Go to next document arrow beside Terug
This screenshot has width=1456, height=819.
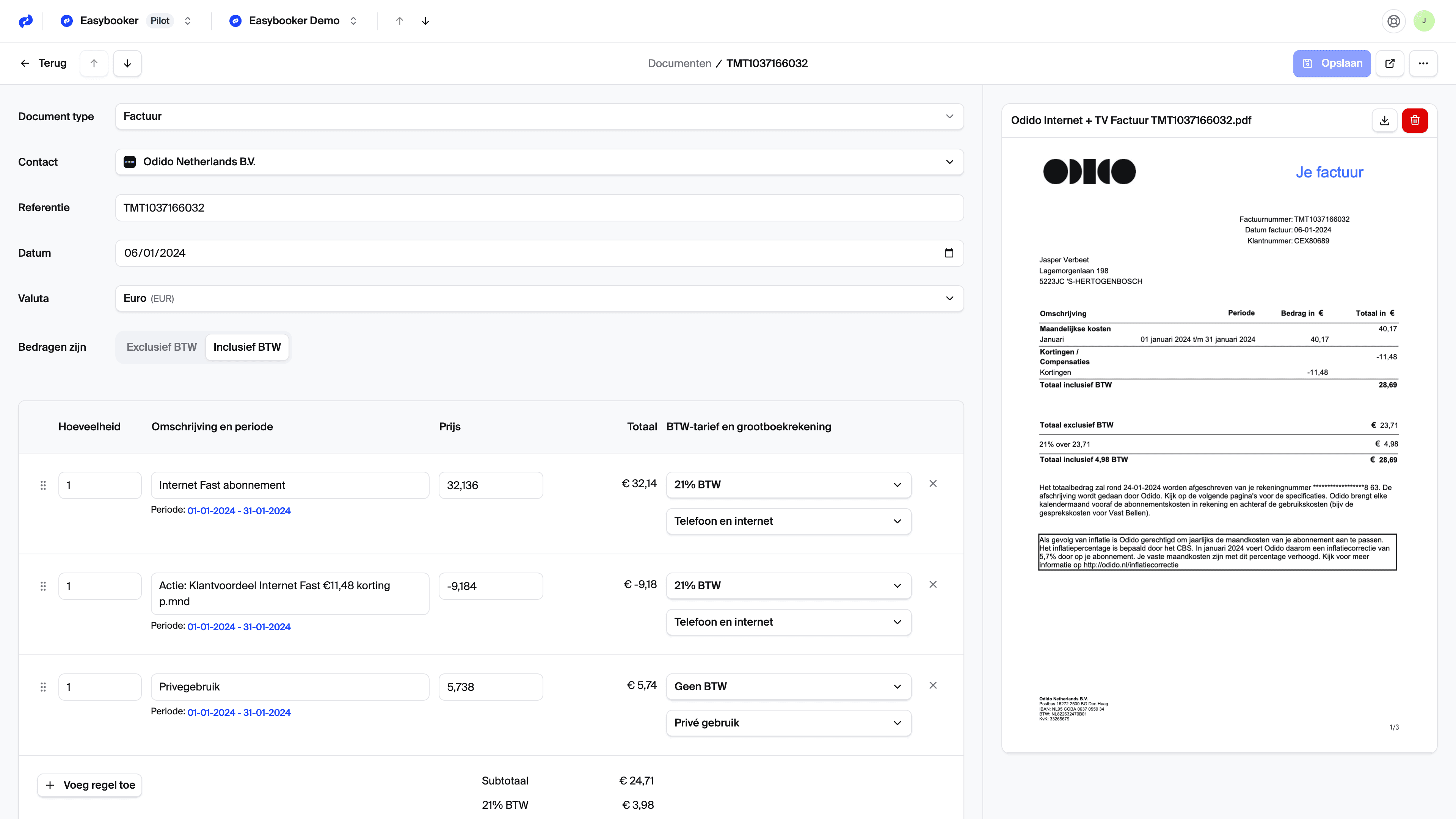[127, 63]
